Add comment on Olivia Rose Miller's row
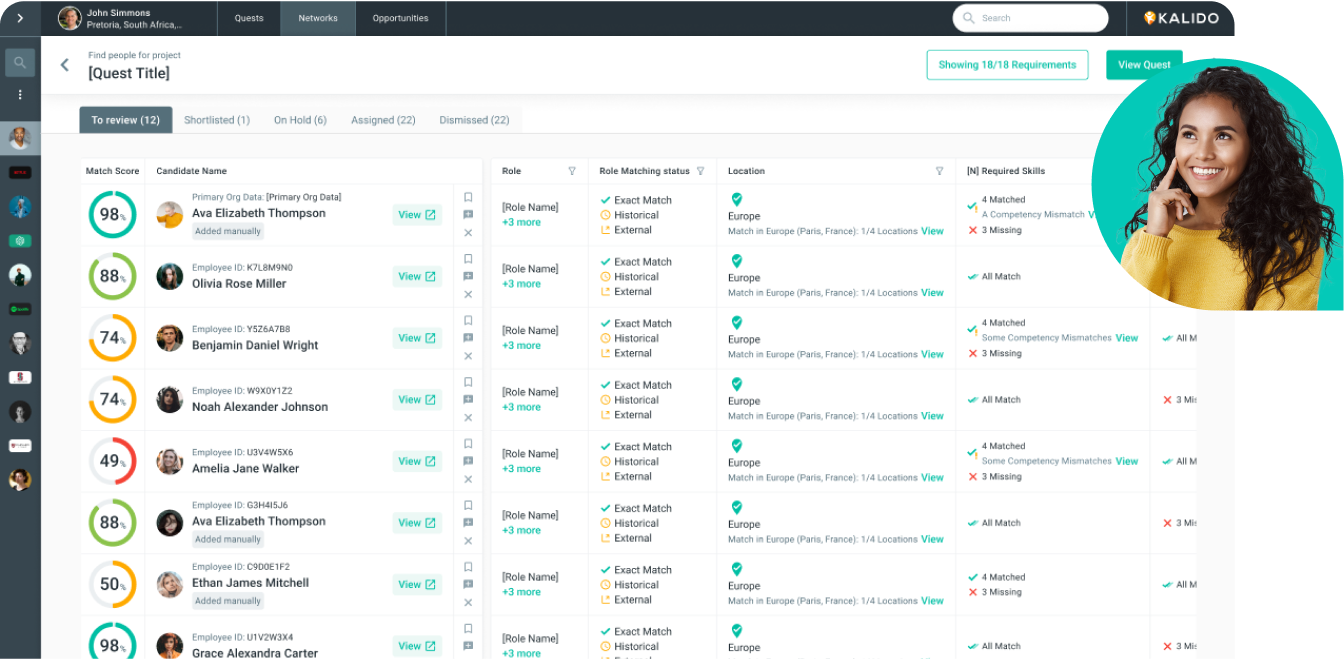Image resolution: width=1344 pixels, height=659 pixels. [468, 276]
